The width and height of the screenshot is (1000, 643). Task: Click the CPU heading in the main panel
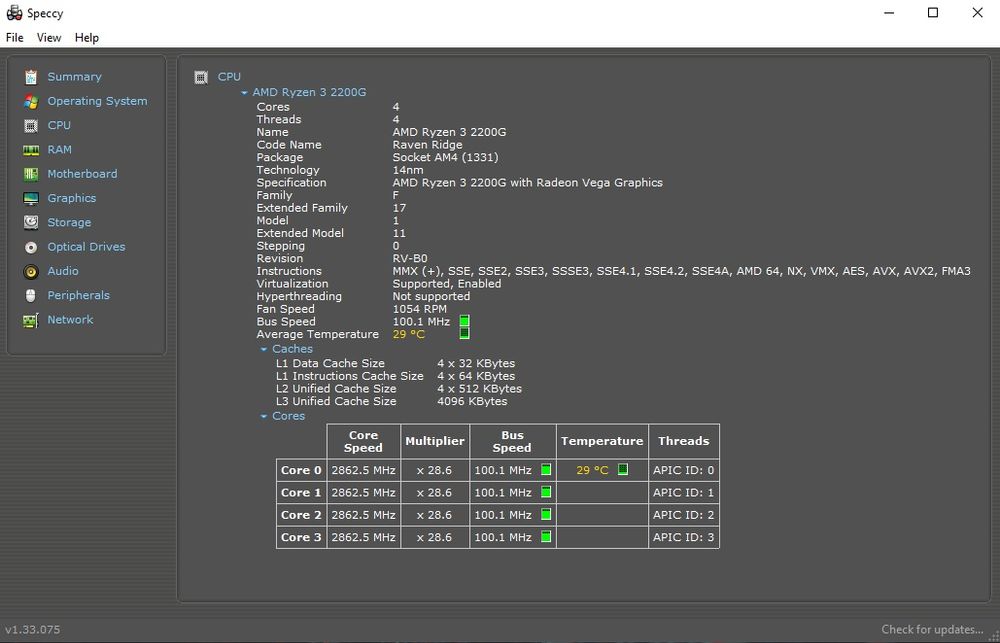[229, 77]
